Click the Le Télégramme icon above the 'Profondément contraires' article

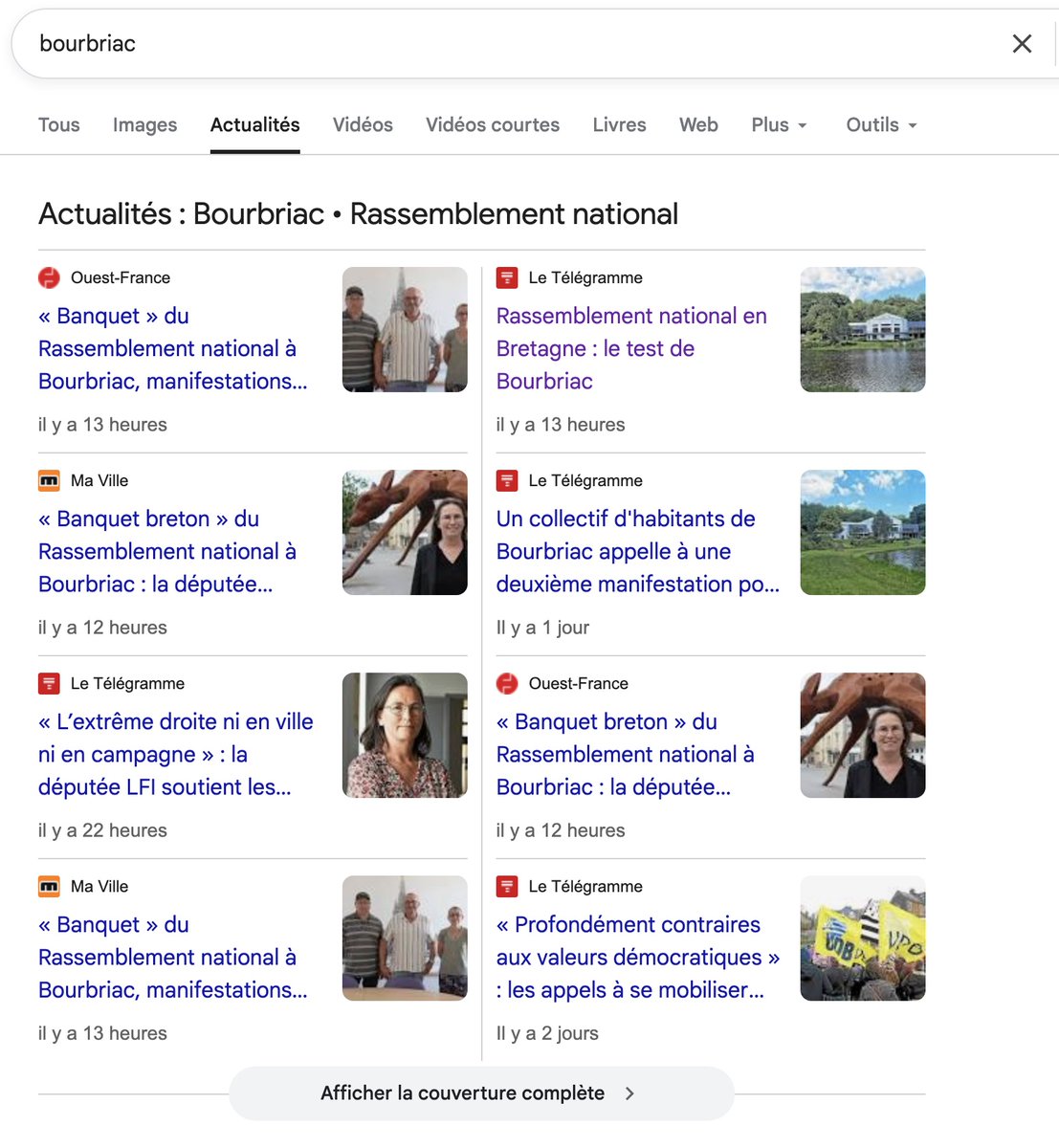507,886
